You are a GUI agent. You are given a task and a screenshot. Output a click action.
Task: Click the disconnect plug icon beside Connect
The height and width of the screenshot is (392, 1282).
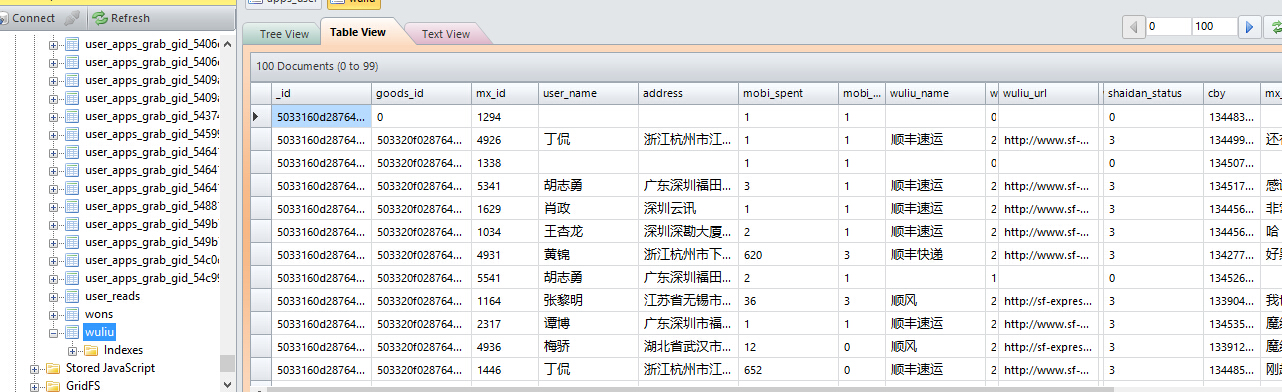72,18
